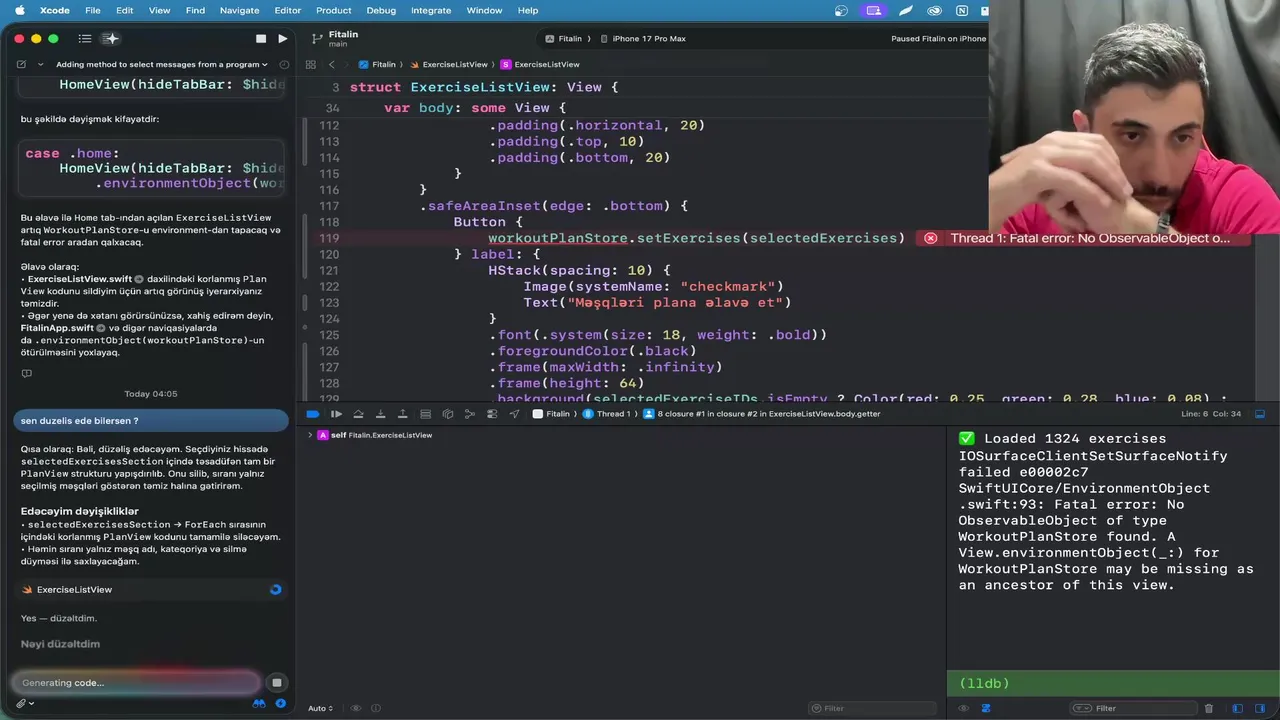The image size is (1280, 720).
Task: Select Fitalin in the editor jump bar
Action: (378, 64)
